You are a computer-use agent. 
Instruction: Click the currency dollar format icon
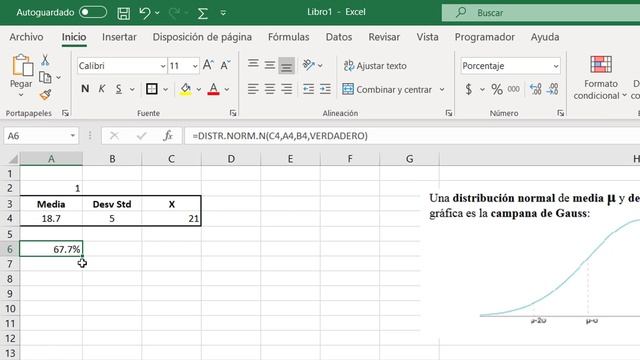point(469,89)
